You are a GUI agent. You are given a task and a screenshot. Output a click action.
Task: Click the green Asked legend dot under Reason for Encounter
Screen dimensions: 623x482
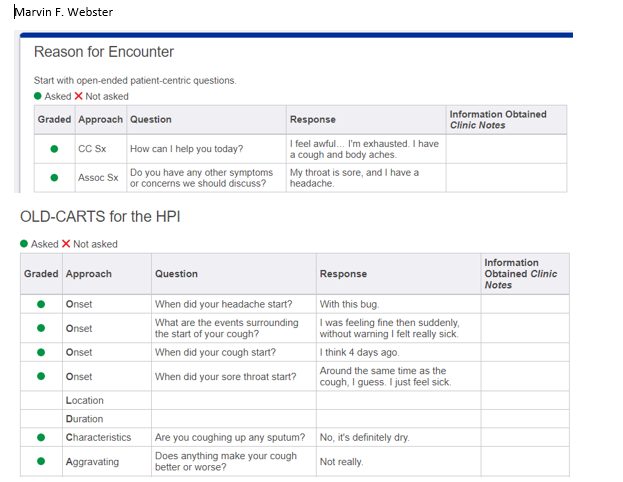point(38,96)
